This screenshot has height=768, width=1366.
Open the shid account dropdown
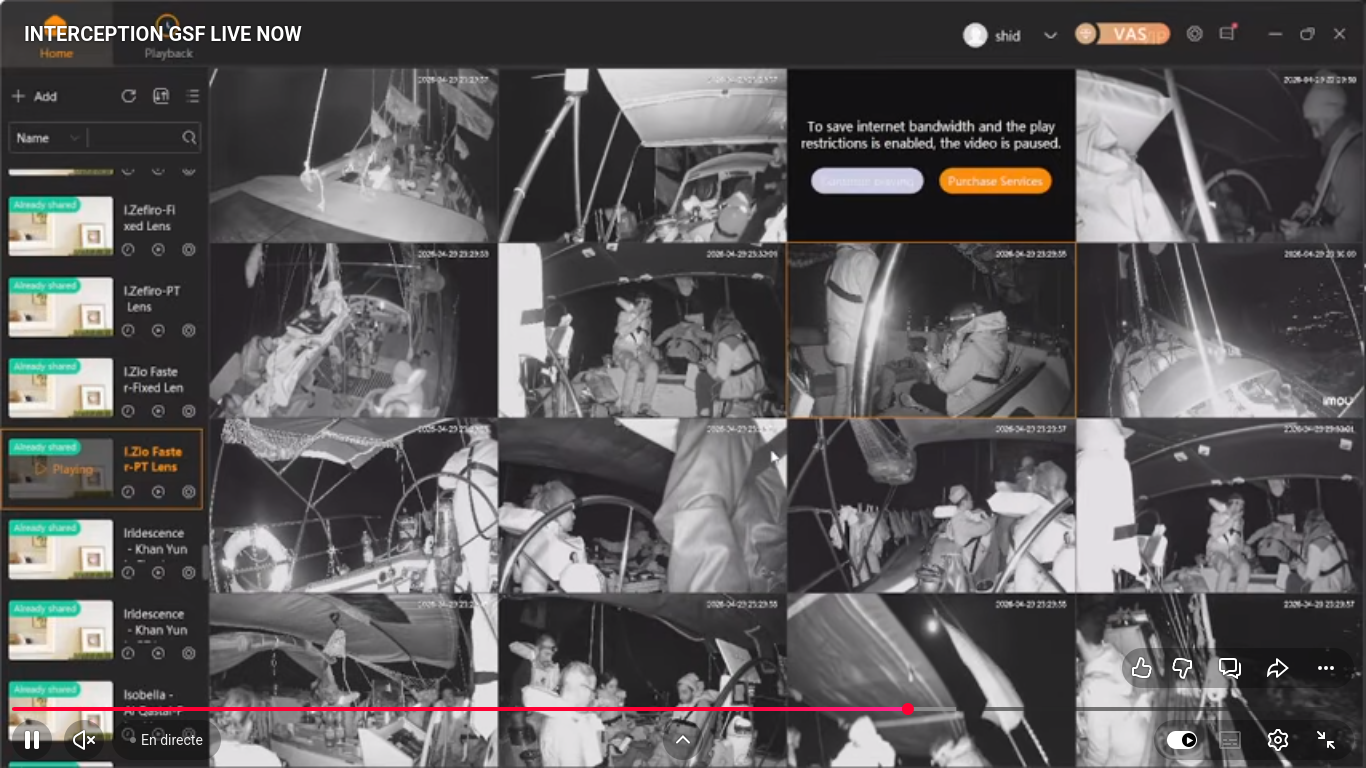pyautogui.click(x=1050, y=35)
